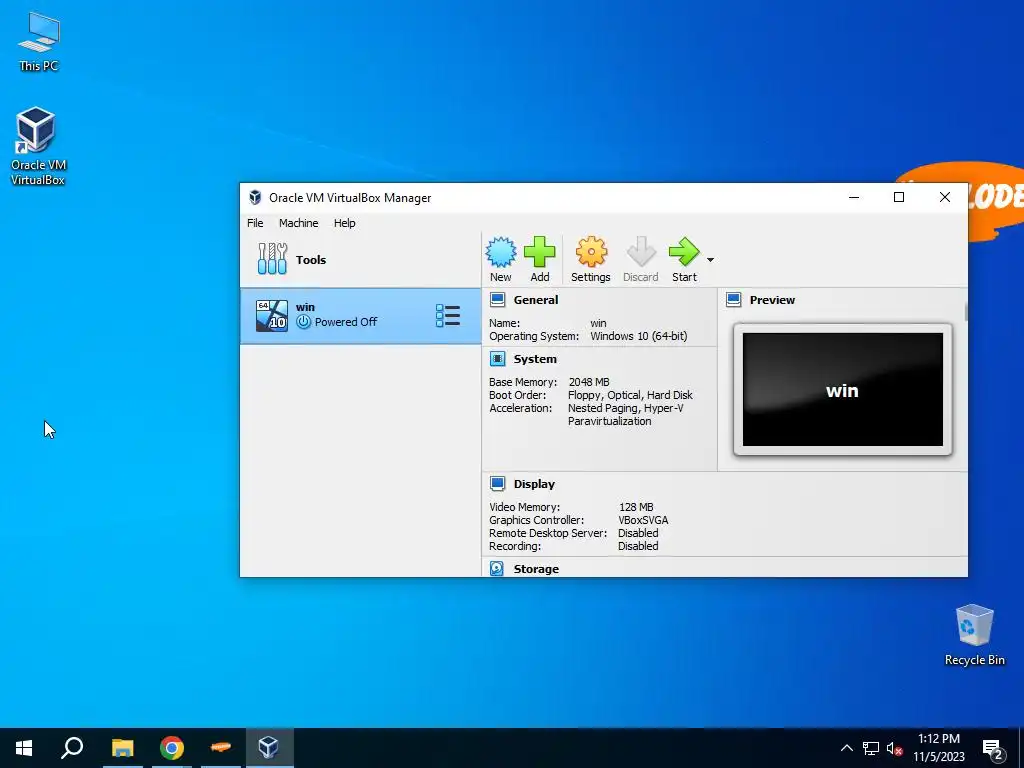Click the Display section screen icon
This screenshot has height=768, width=1024.
(x=498, y=484)
